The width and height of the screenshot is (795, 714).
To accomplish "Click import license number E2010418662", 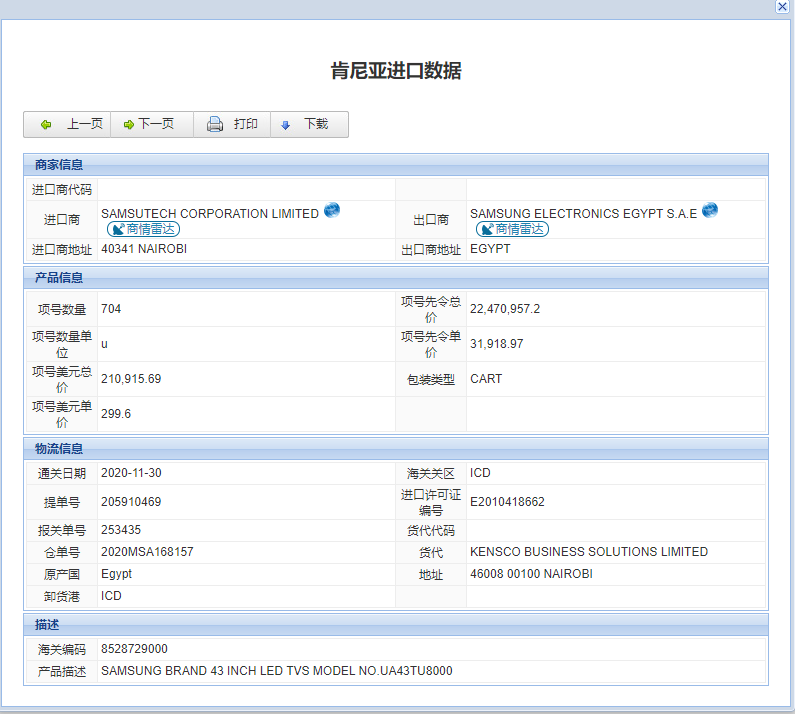I will point(507,502).
